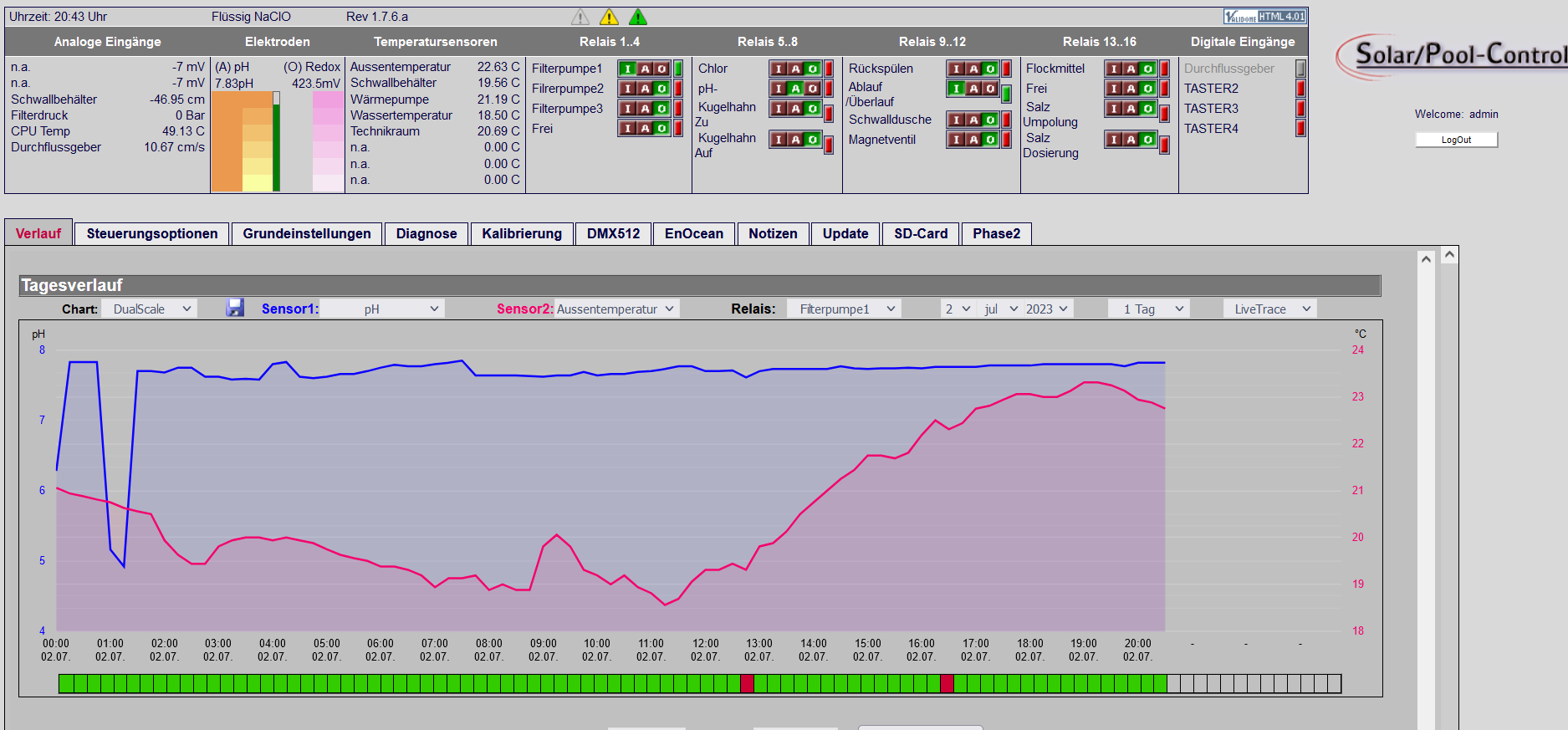Click the grey warning triangle icon
1568x730 pixels.
pos(580,17)
